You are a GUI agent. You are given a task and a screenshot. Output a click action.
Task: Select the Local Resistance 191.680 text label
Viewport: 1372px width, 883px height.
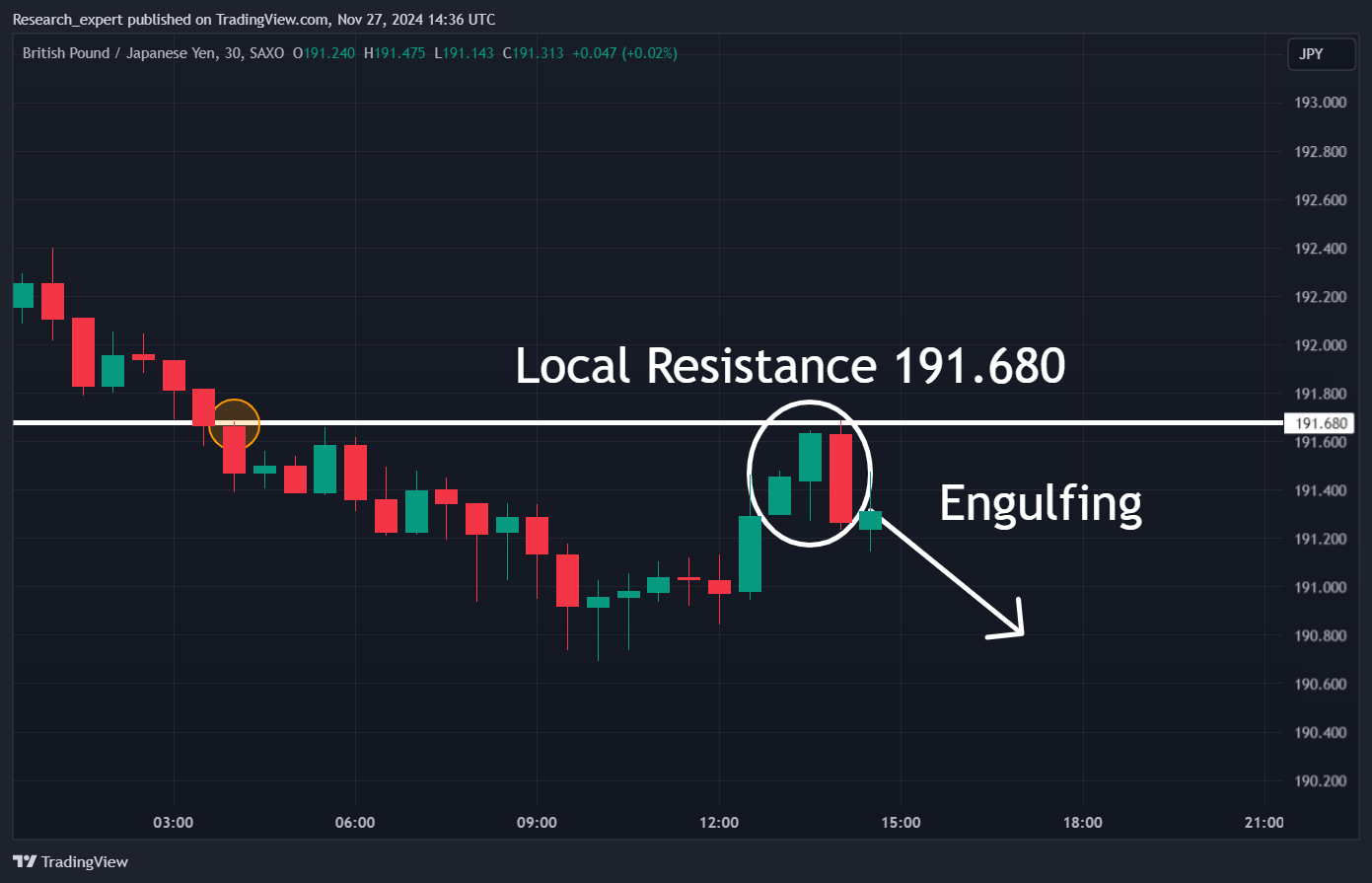[790, 366]
